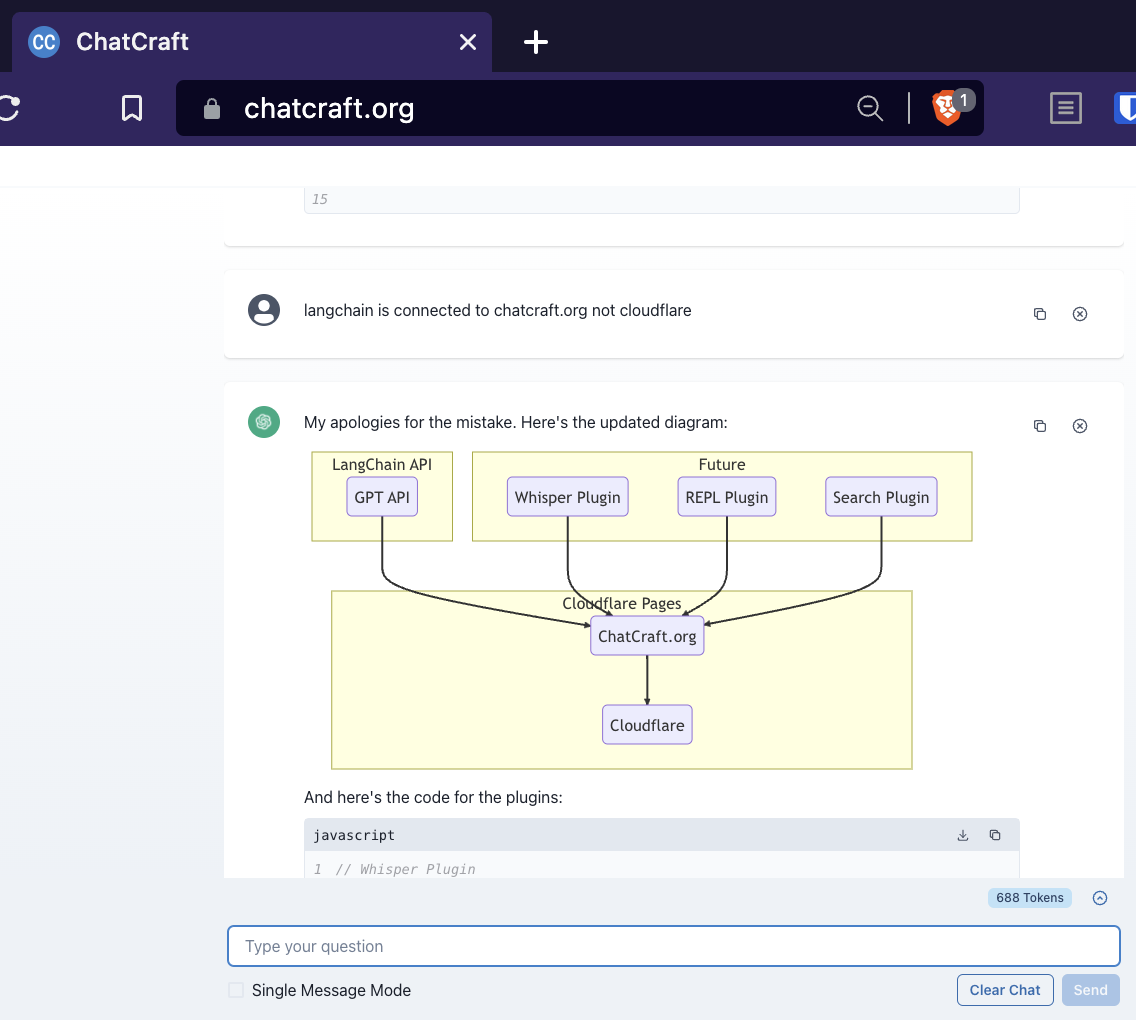Enable Single Message Mode checkbox
This screenshot has width=1136, height=1020.
pyautogui.click(x=236, y=990)
